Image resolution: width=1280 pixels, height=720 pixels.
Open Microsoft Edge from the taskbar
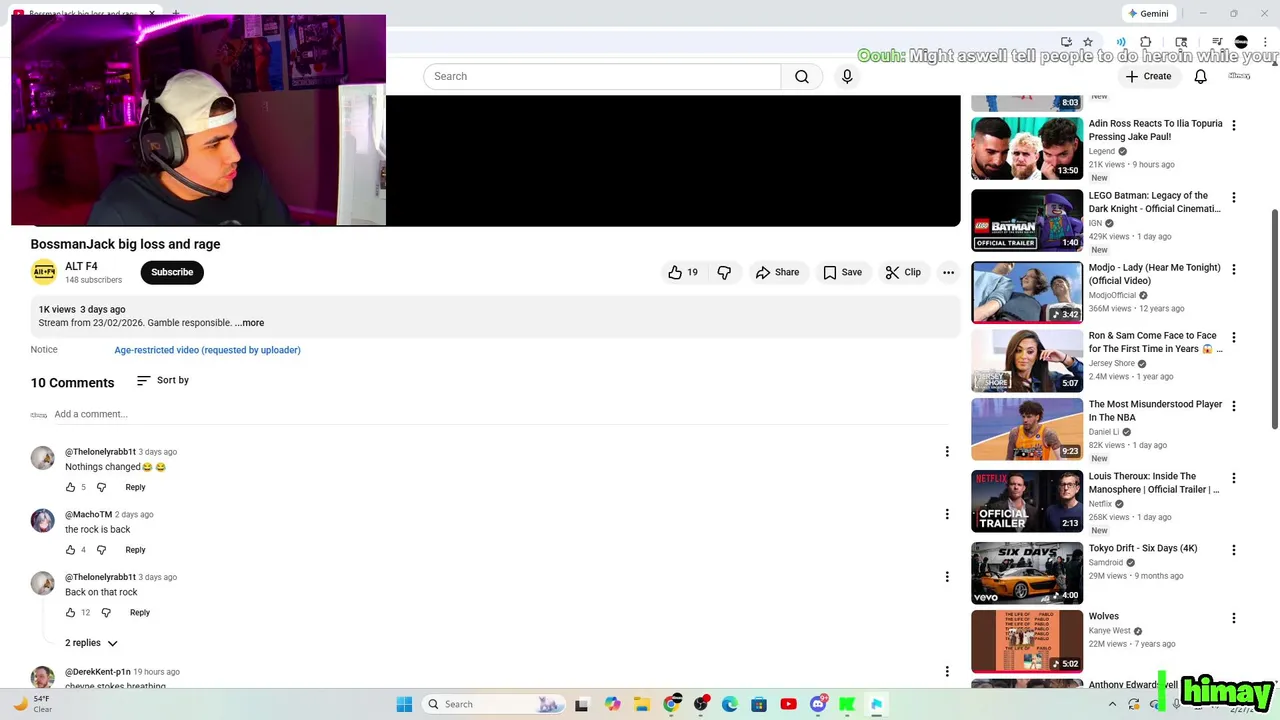[x=730, y=704]
